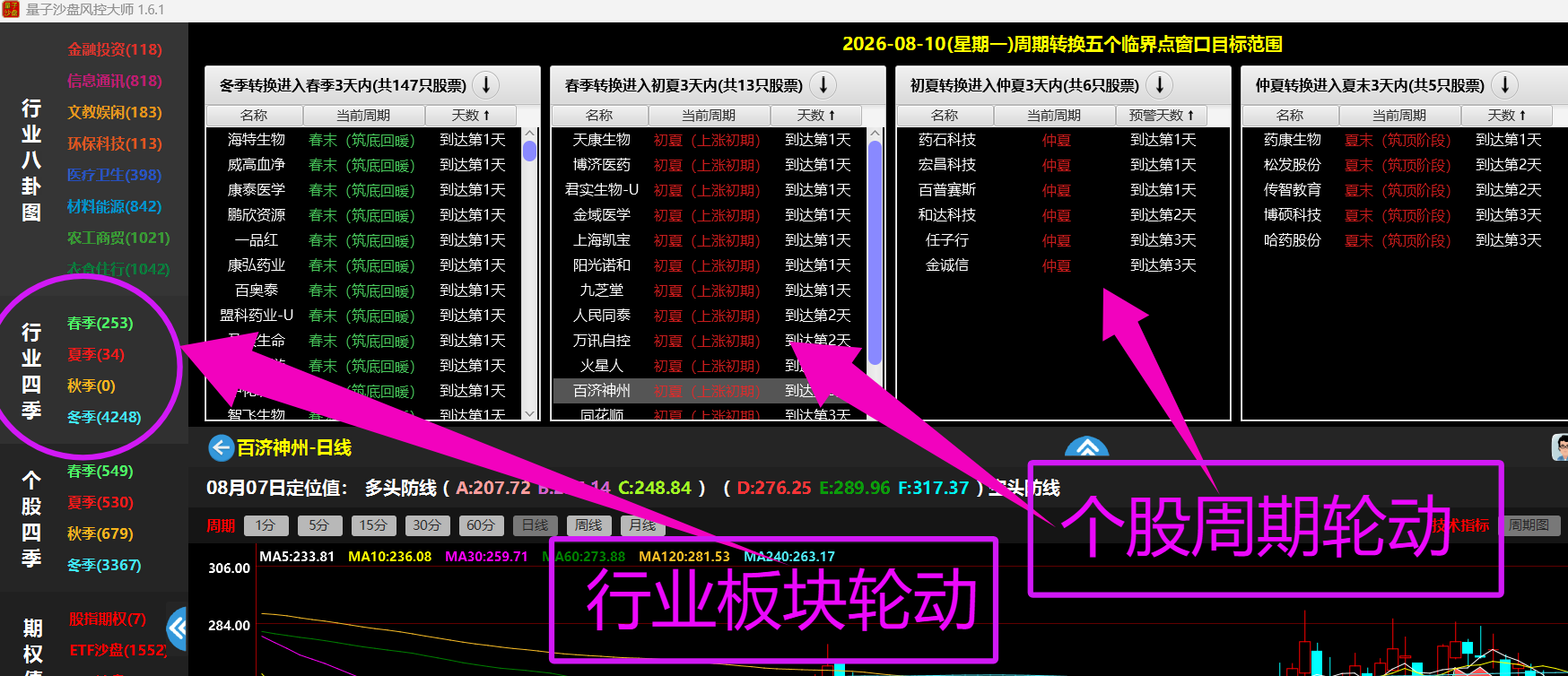This screenshot has height=676, width=1568.
Task: Sort third list by 预警天数 column header
Action: coord(1162,116)
